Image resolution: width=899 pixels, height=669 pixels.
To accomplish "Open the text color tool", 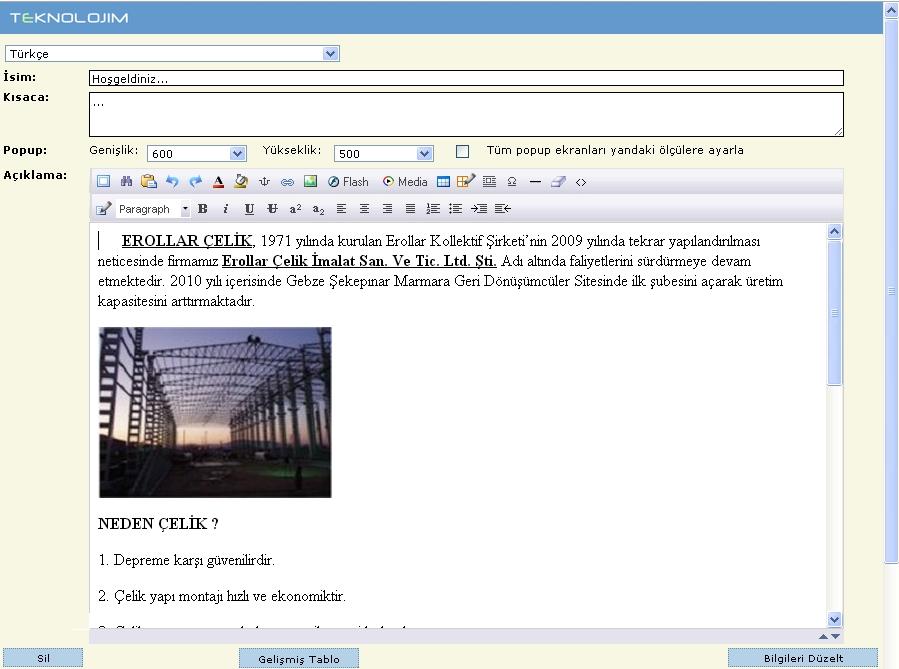I will 218,182.
